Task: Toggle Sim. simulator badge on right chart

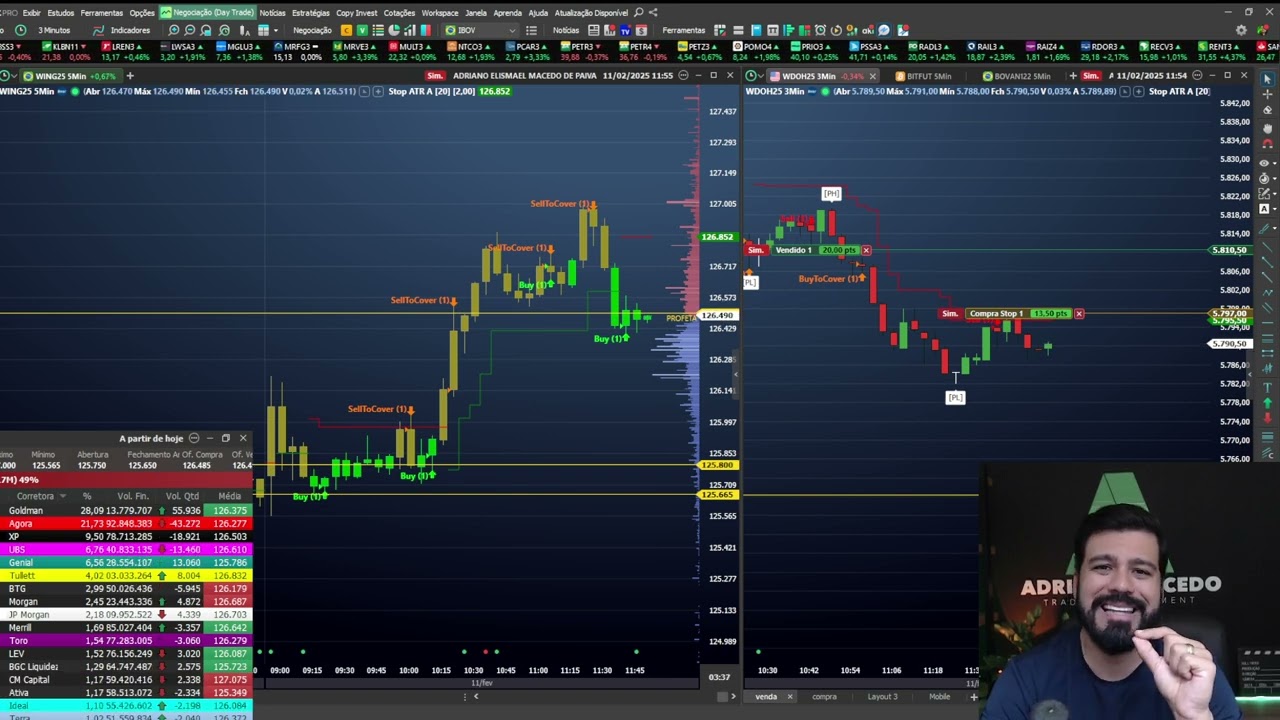Action: 1091,76
